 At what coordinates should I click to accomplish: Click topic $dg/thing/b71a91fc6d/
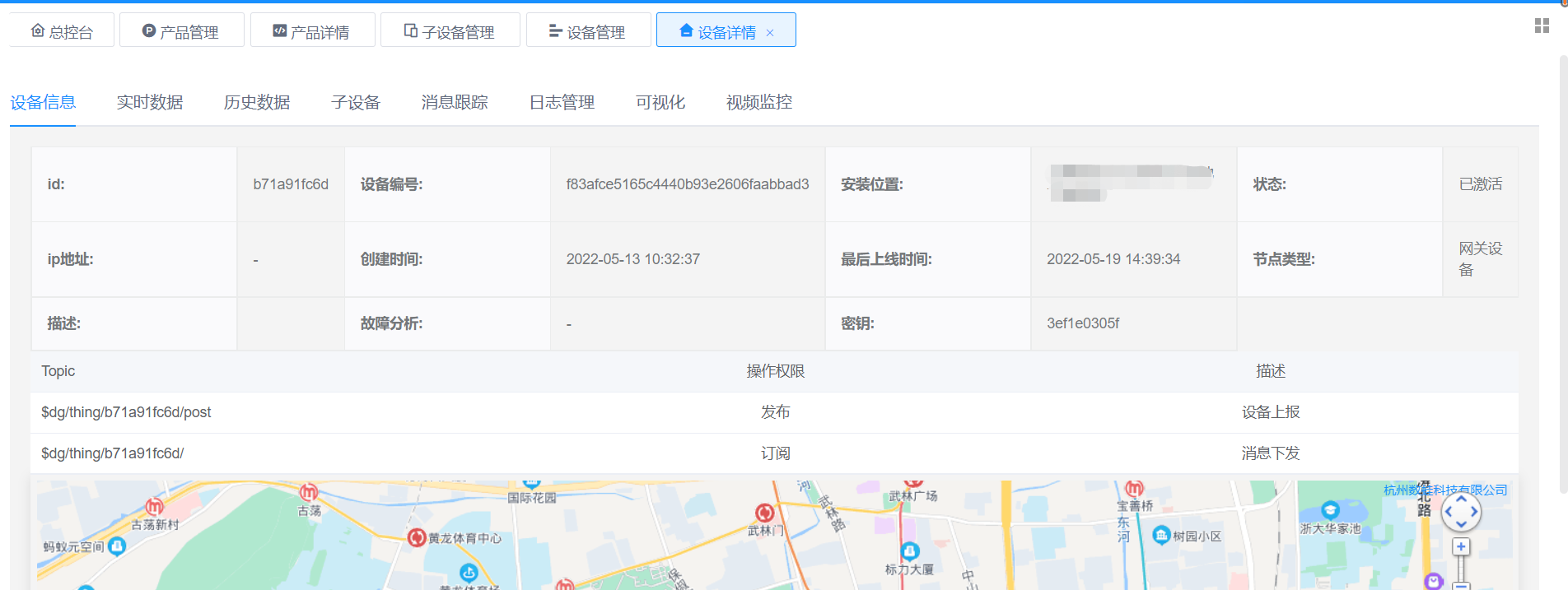(x=113, y=453)
